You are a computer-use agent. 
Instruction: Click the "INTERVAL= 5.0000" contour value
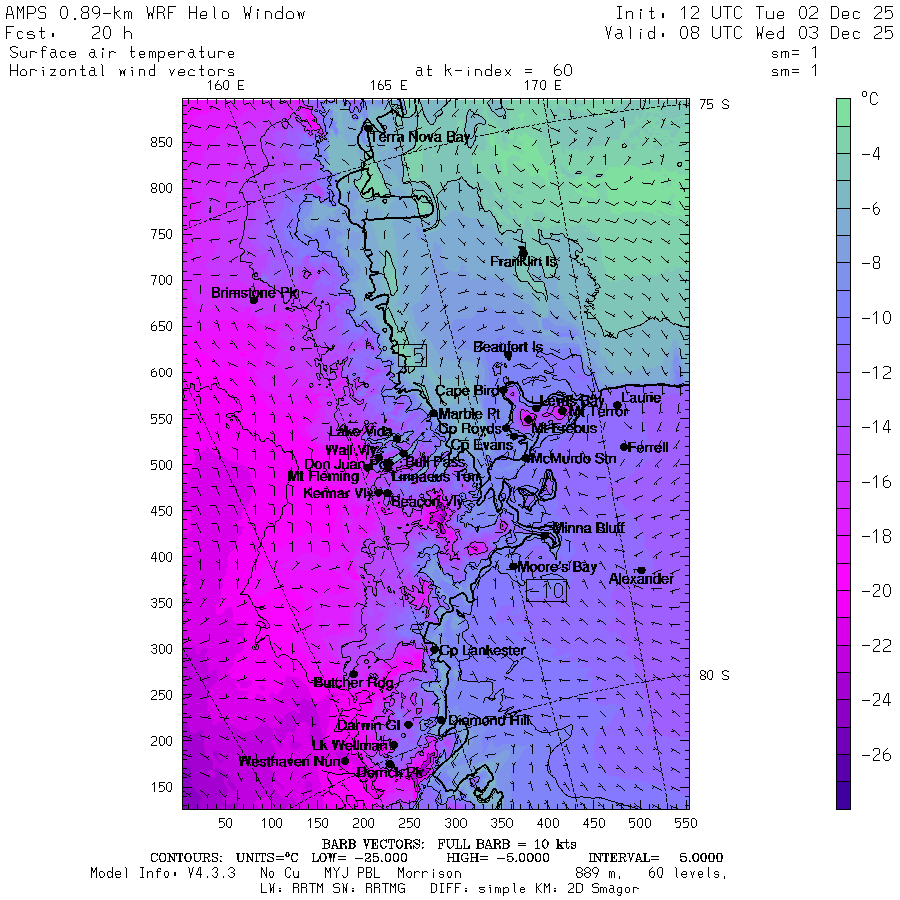655,858
